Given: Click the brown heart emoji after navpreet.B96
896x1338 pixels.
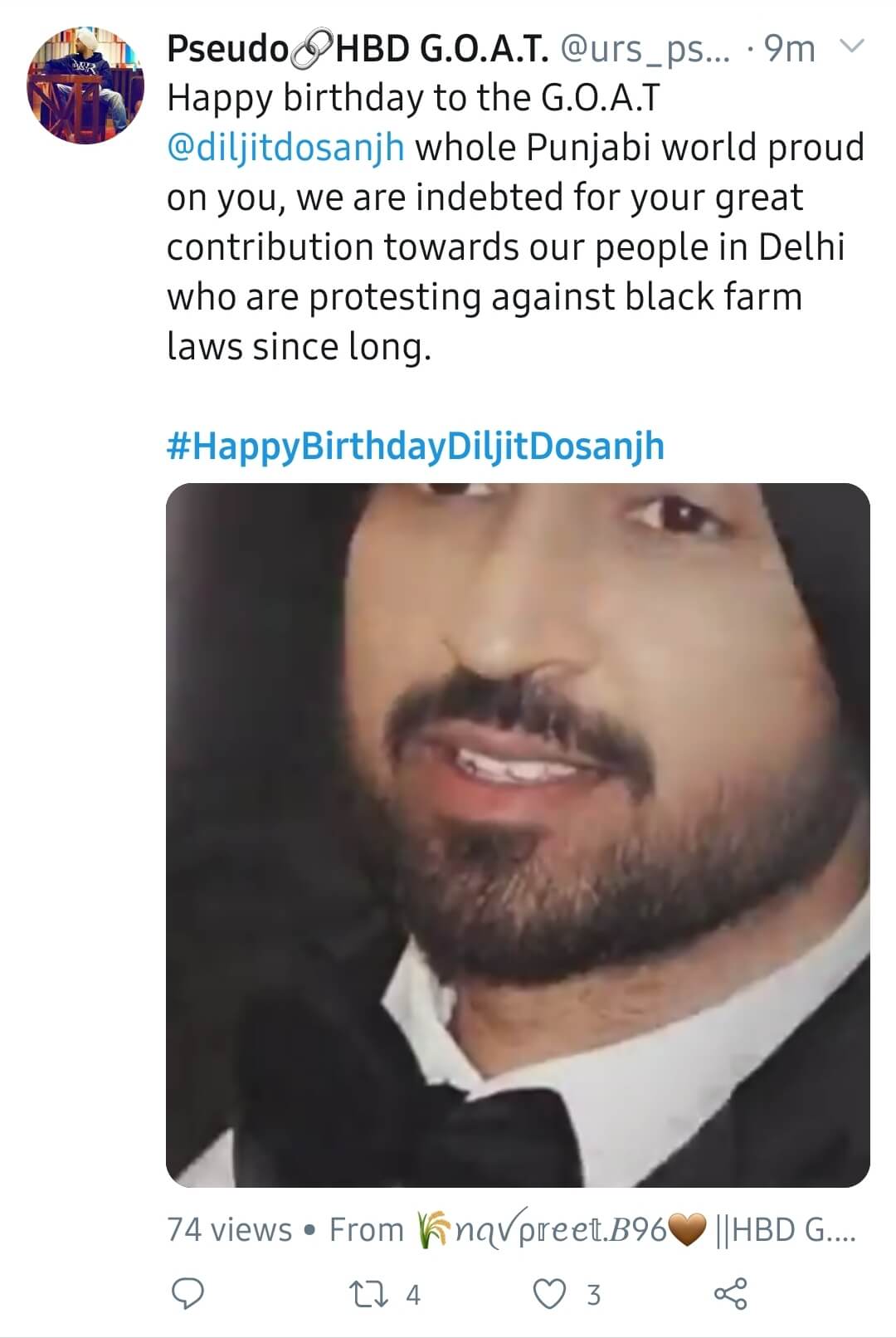Looking at the screenshot, I should click(688, 1229).
